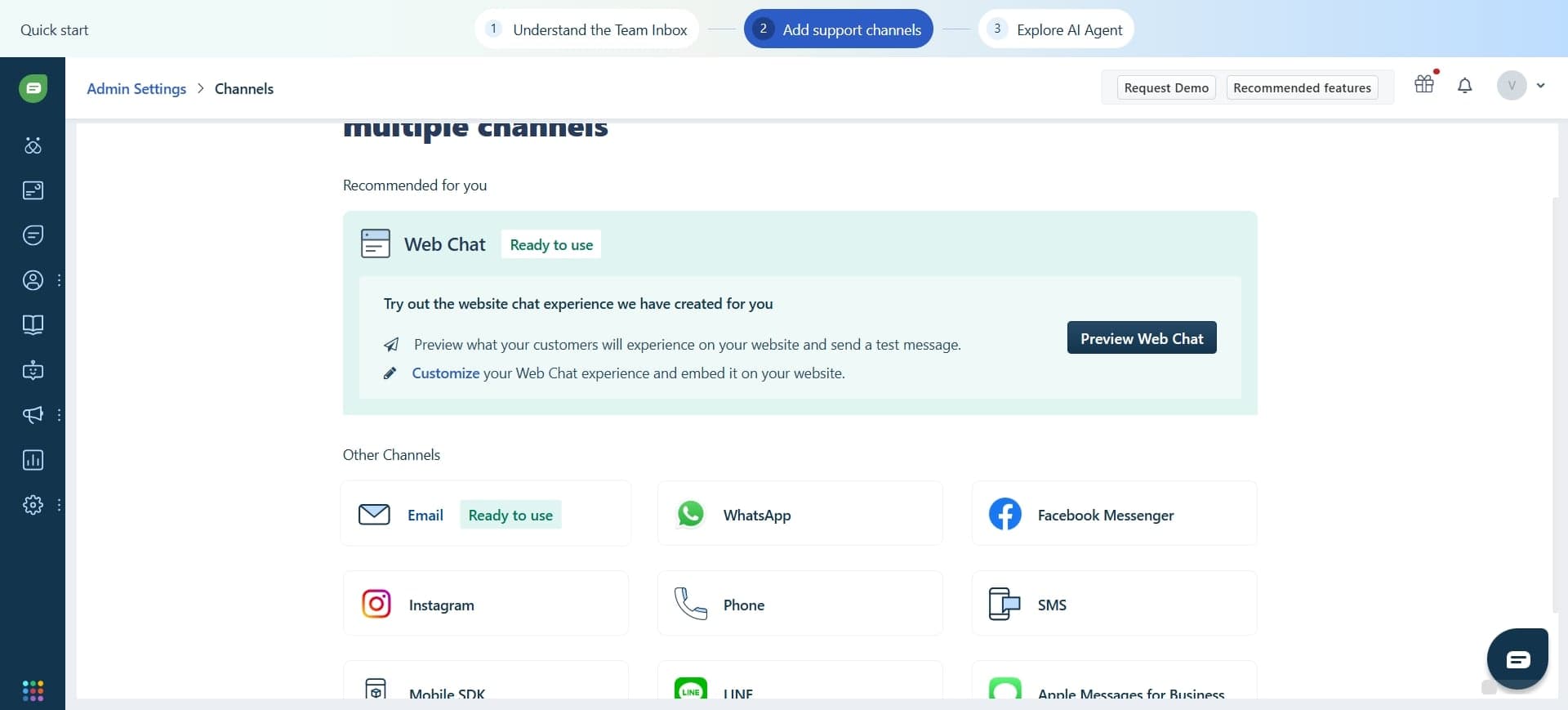Screen dimensions: 1568x710
Task: Click the Admin Settings breadcrumb link
Action: click(x=136, y=89)
